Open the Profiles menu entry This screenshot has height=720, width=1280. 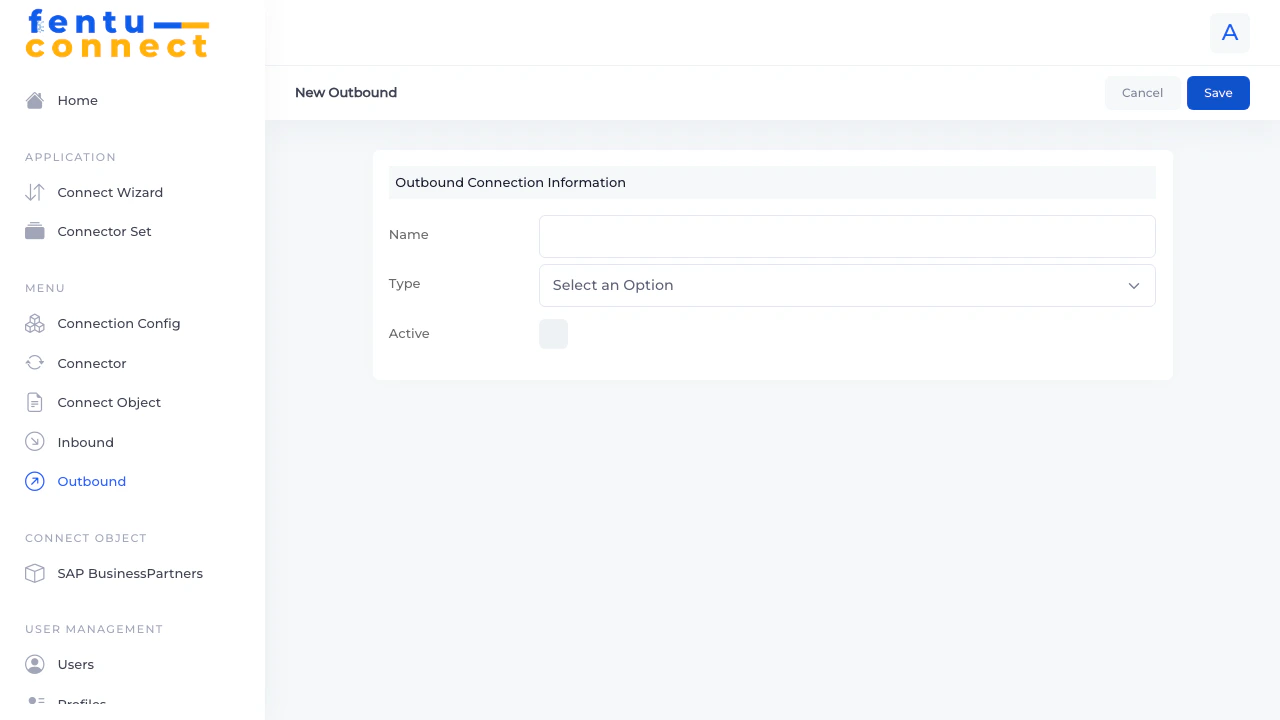[81, 703]
